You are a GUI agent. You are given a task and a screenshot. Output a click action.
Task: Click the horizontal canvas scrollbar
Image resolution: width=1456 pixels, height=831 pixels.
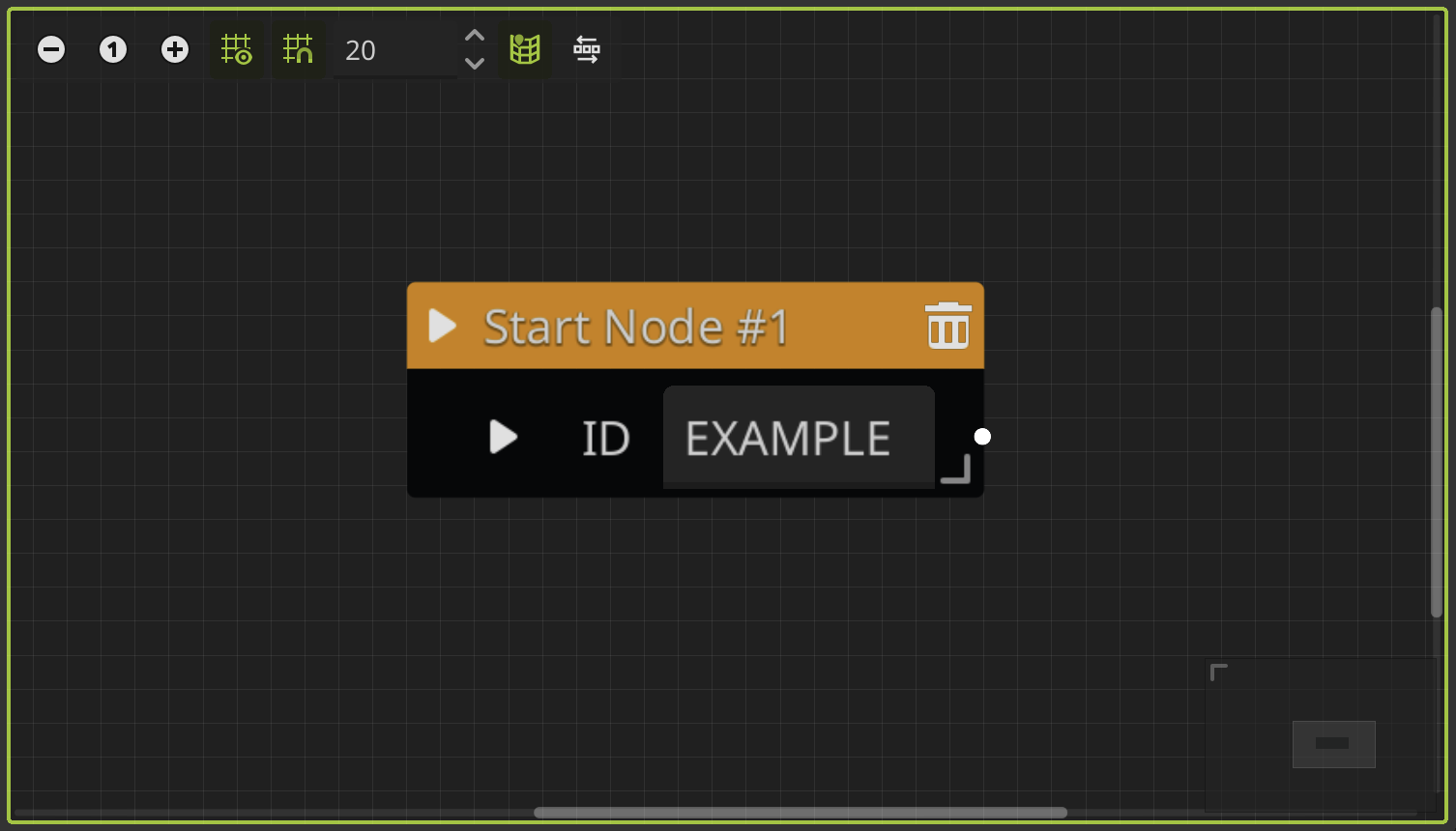[x=802, y=812]
